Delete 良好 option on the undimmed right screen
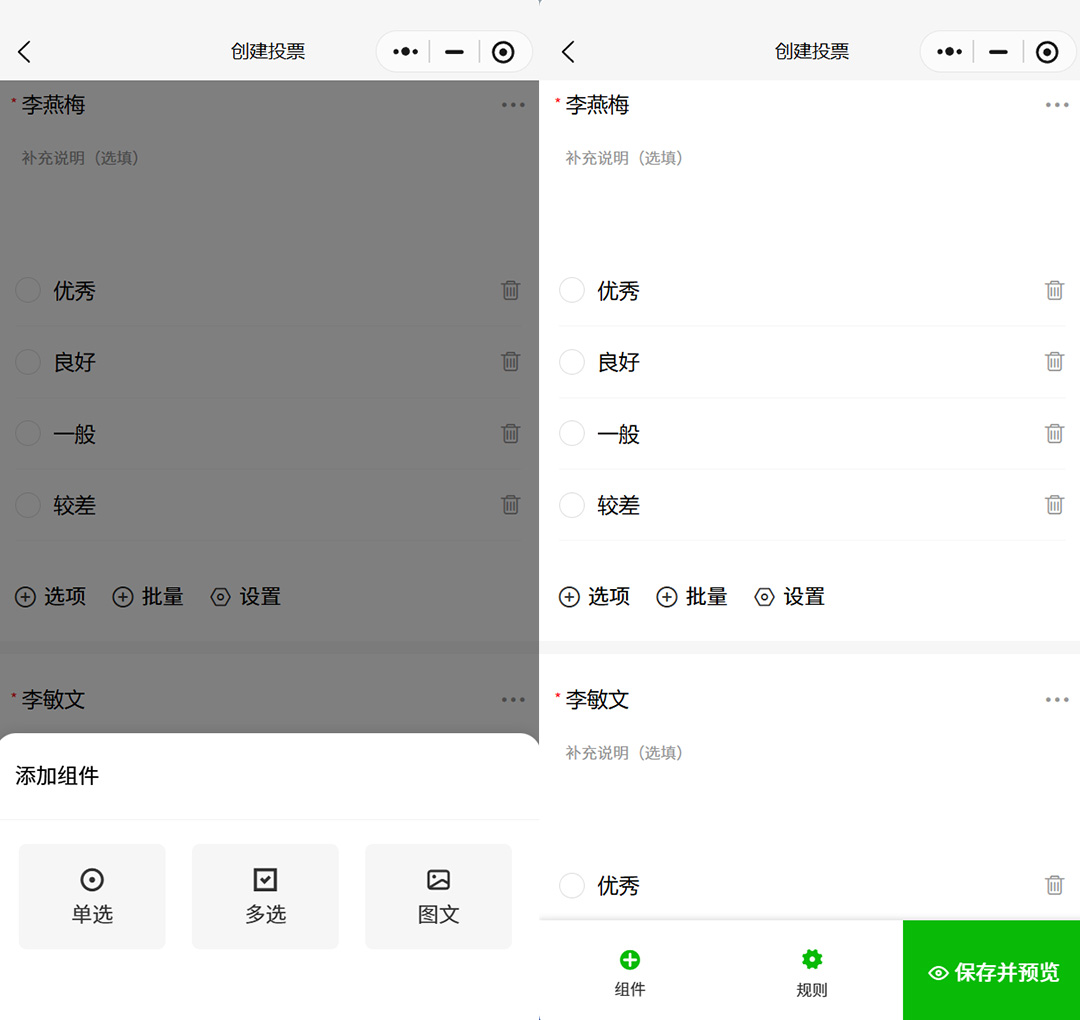 click(x=1054, y=362)
